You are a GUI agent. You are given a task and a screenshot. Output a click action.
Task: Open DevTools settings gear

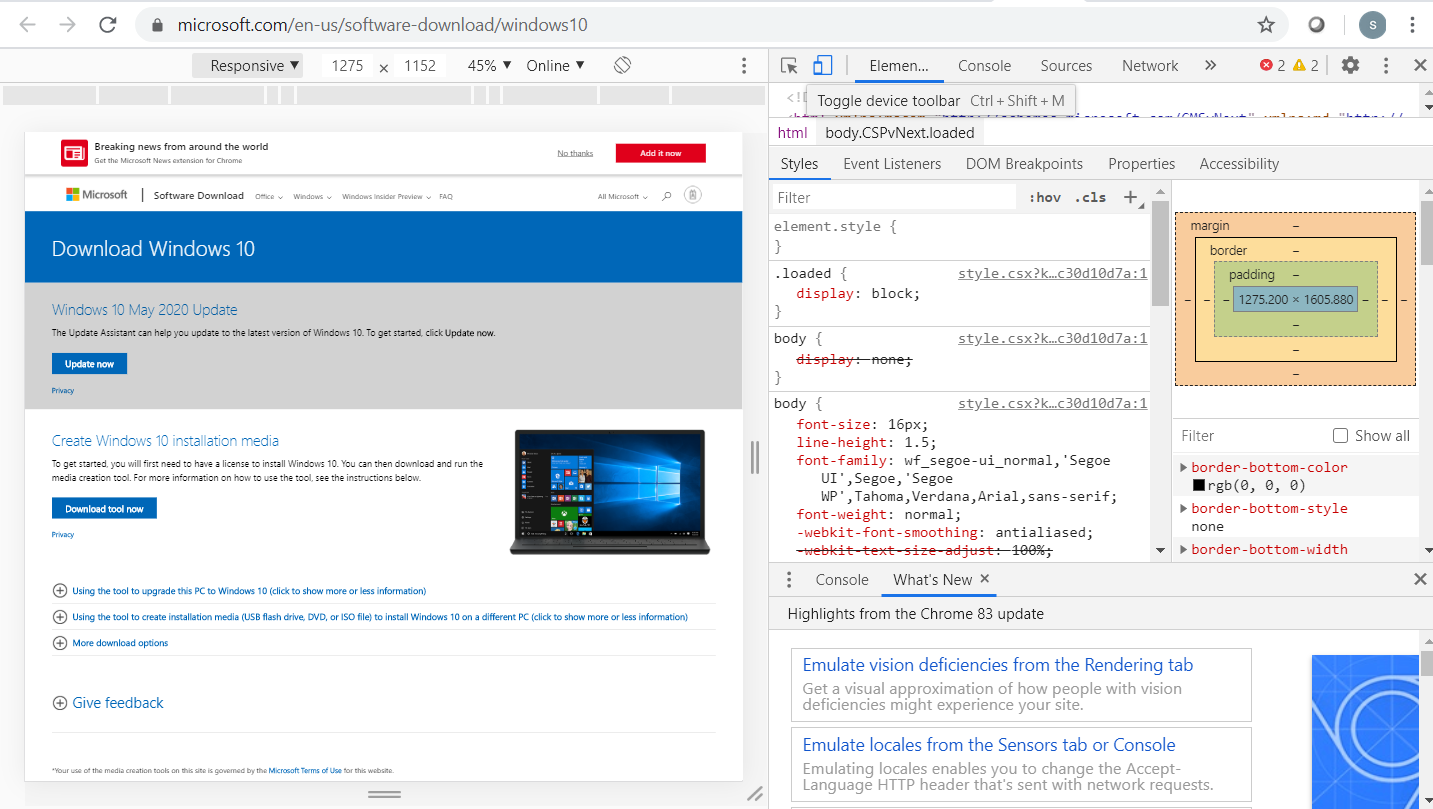(1350, 66)
